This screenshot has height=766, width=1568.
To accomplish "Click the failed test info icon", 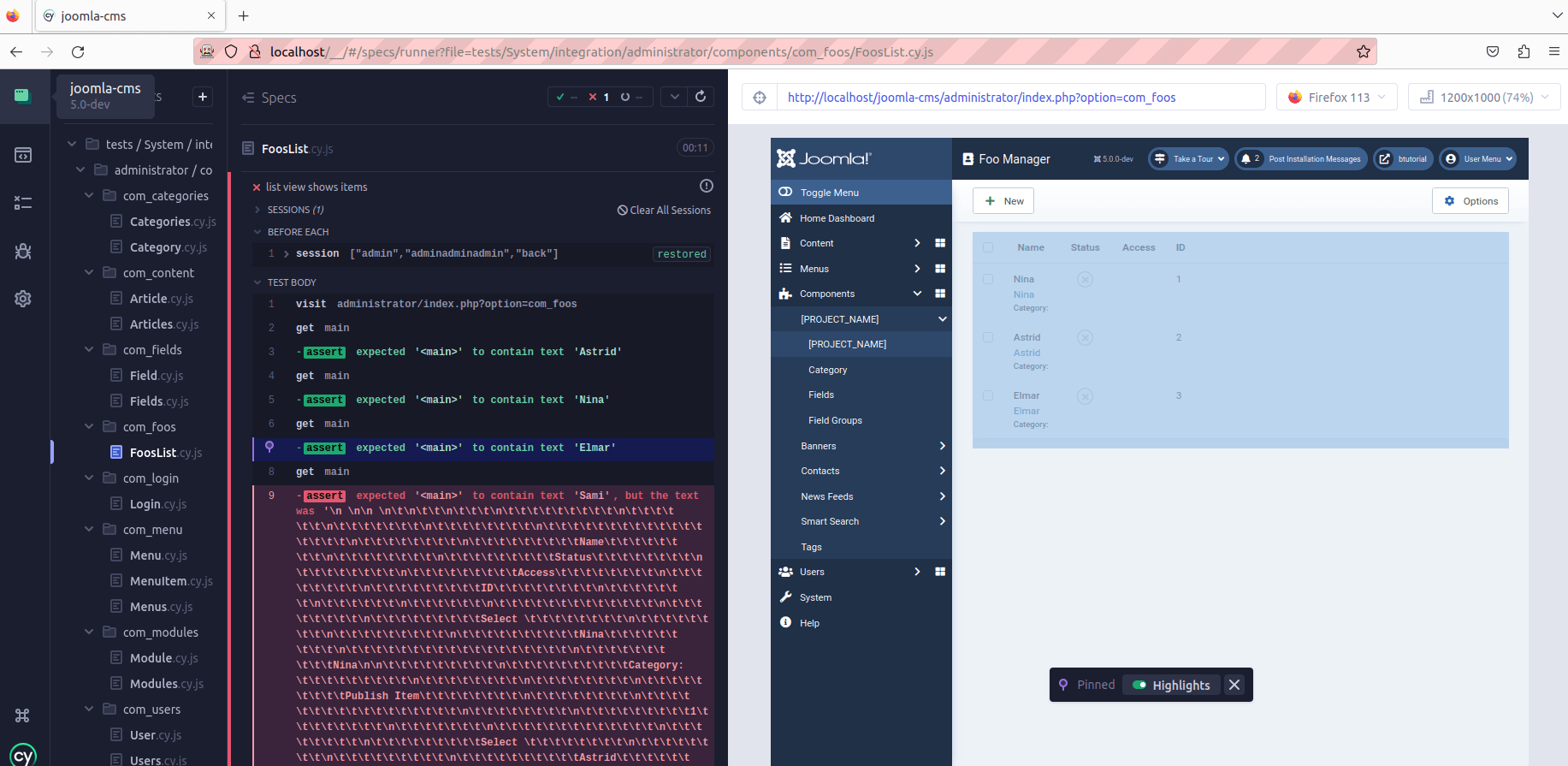I will coord(707,186).
